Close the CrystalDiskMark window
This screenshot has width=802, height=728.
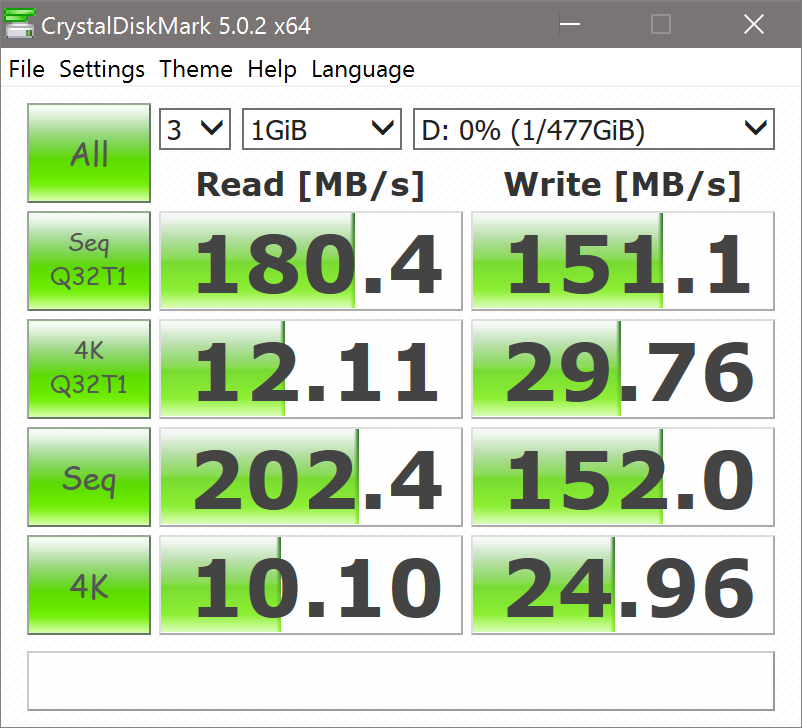(753, 24)
